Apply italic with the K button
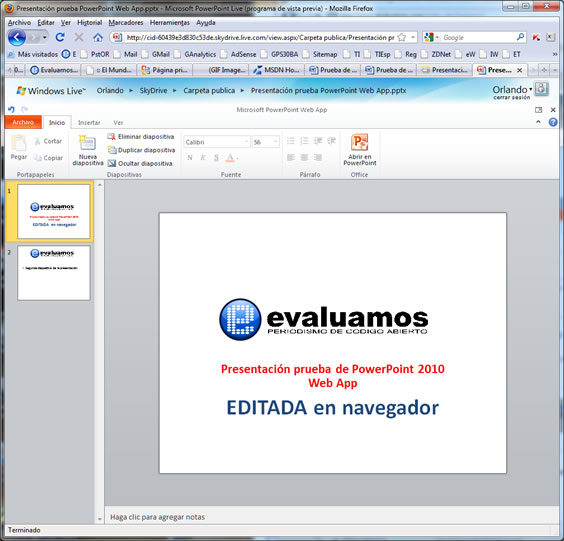 (203, 158)
